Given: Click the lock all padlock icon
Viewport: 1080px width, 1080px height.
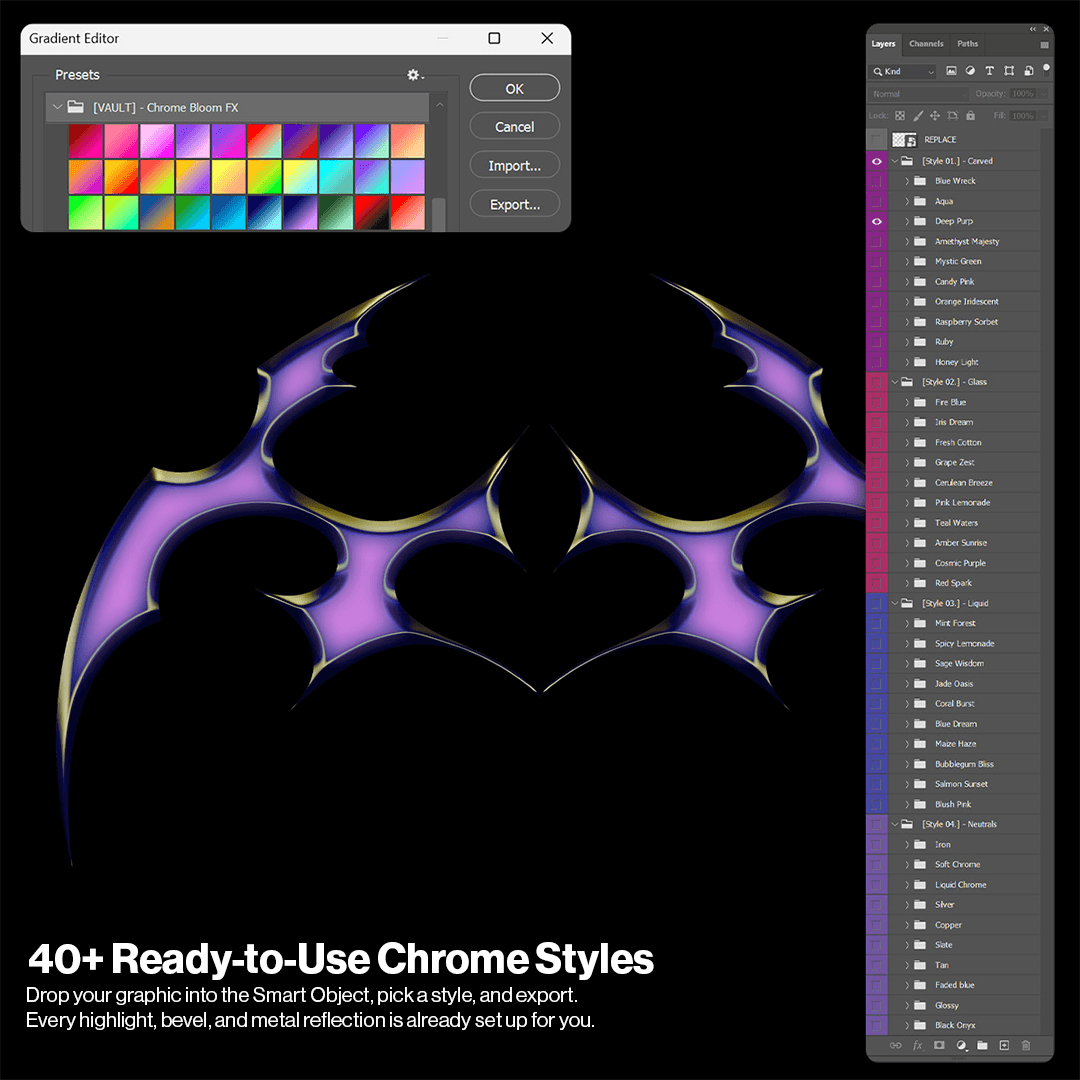Looking at the screenshot, I should click(970, 116).
